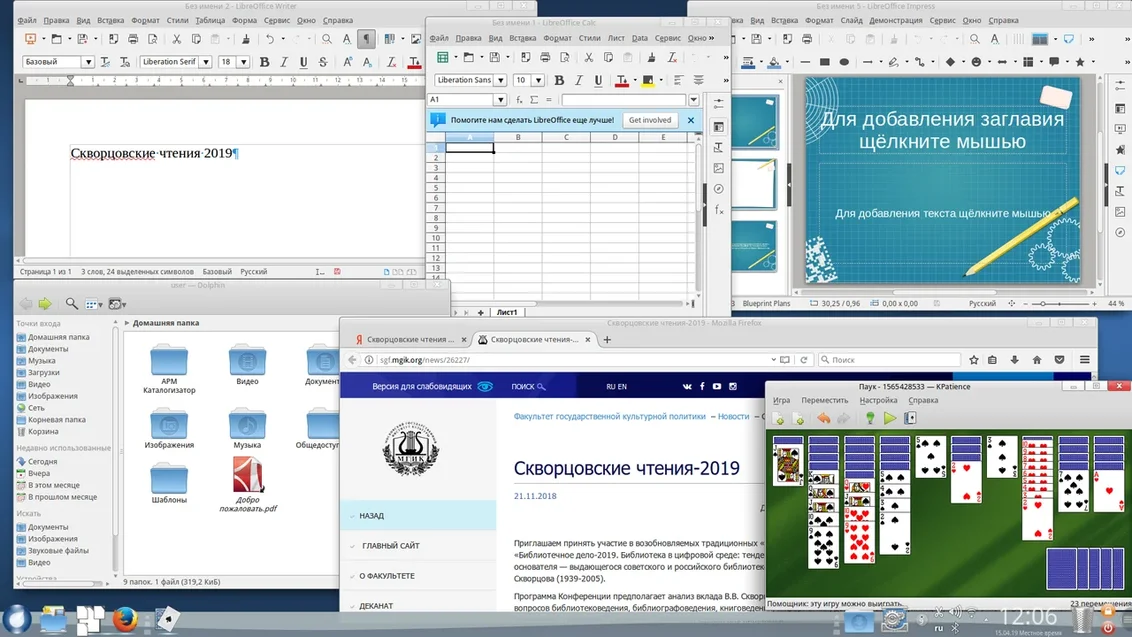Click the green Play demo icon in KPatience
Viewport: 1132px width, 637px height.
(890, 418)
